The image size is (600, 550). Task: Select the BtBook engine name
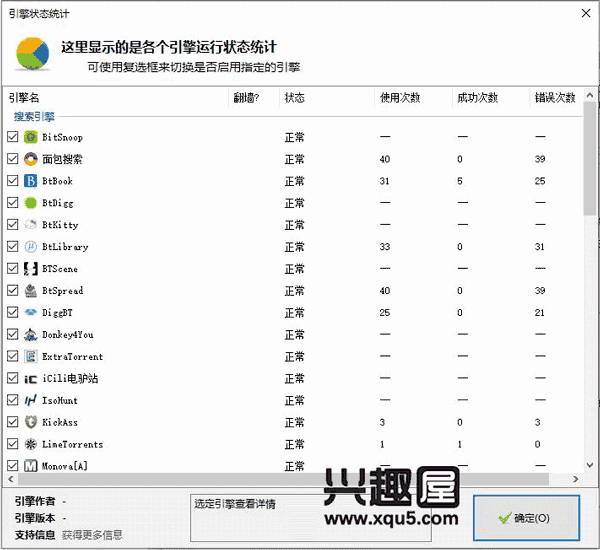tap(57, 181)
